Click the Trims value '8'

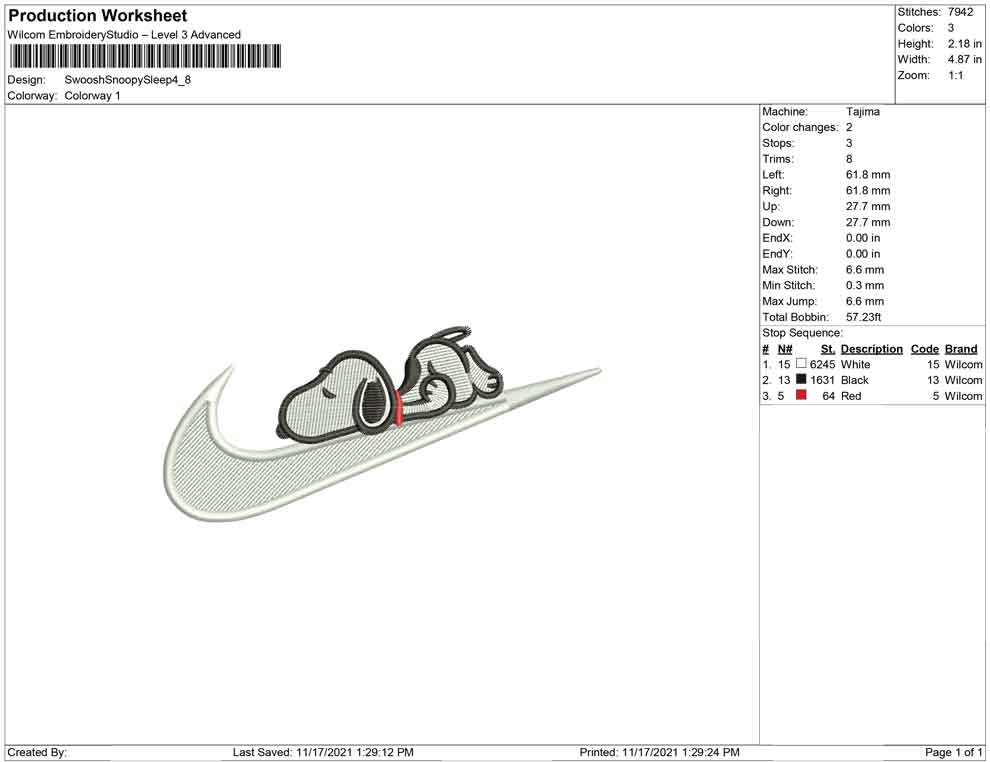click(849, 159)
